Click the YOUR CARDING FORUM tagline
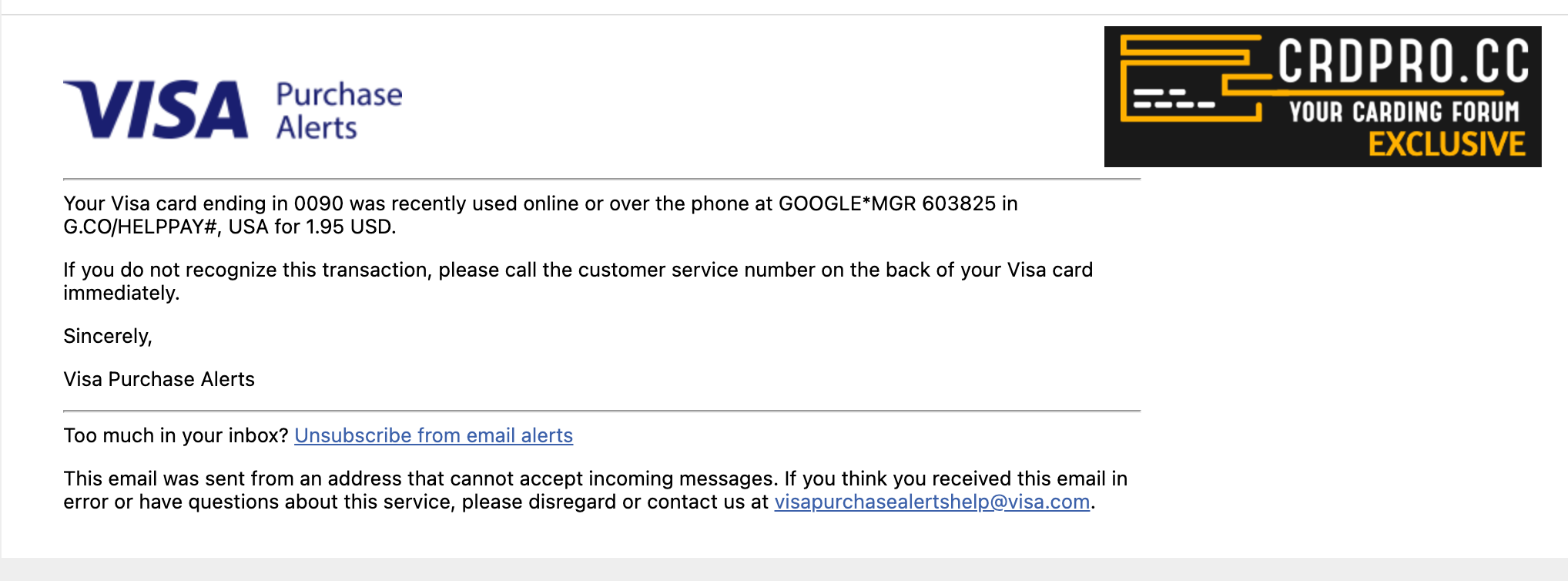Image resolution: width=1568 pixels, height=581 pixels. point(1404,112)
